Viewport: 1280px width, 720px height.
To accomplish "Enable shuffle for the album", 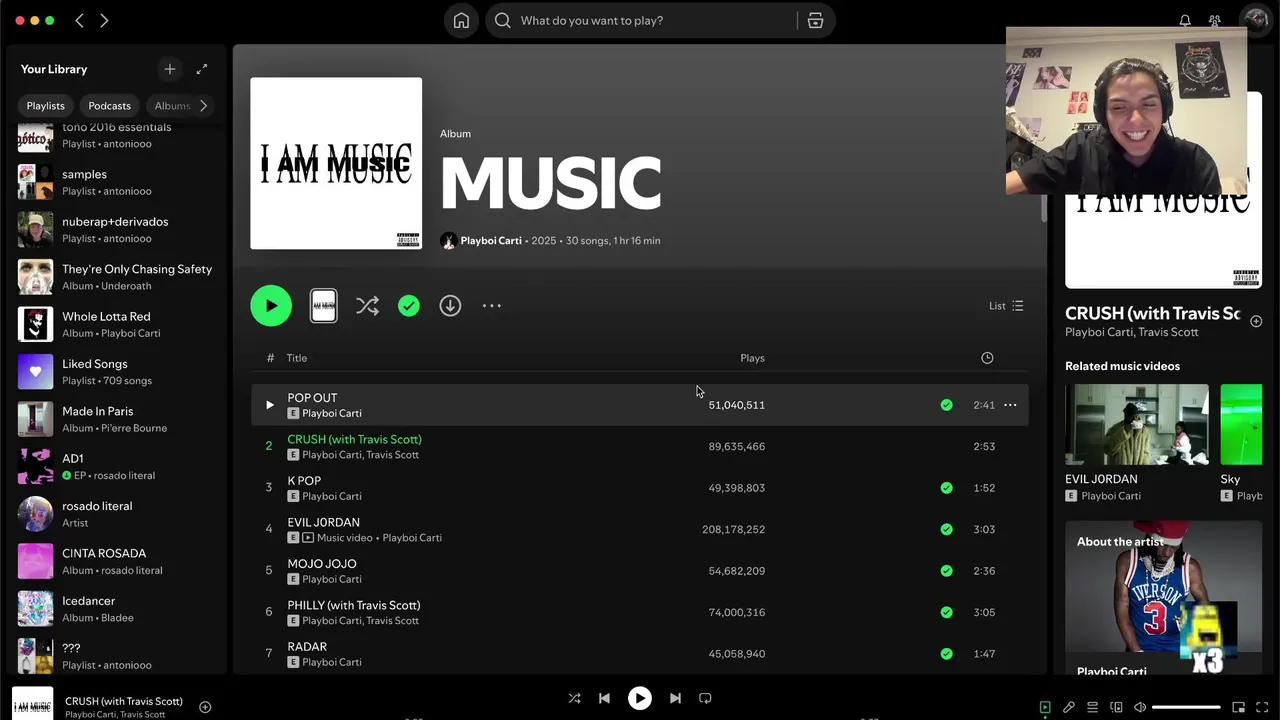I will 367,306.
